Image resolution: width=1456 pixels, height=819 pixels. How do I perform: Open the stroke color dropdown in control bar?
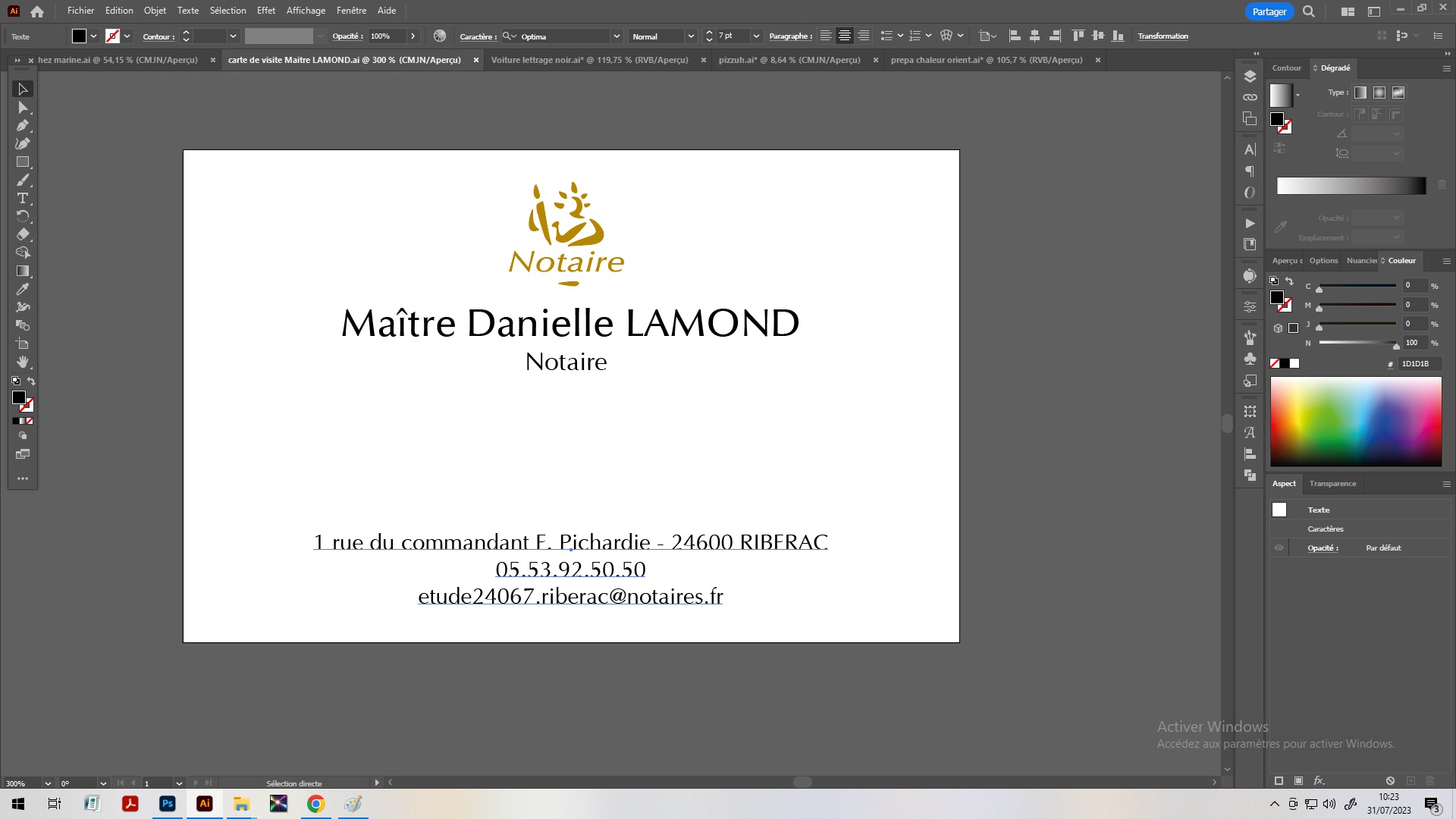coord(127,36)
